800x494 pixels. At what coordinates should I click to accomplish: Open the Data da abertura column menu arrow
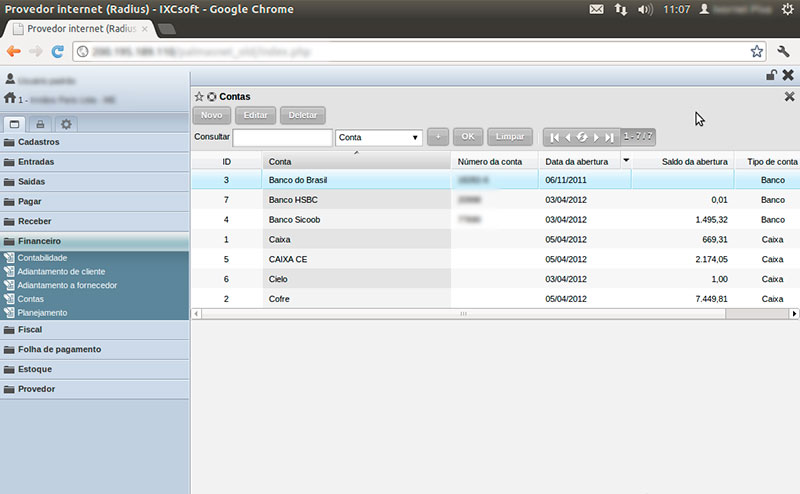pos(626,160)
